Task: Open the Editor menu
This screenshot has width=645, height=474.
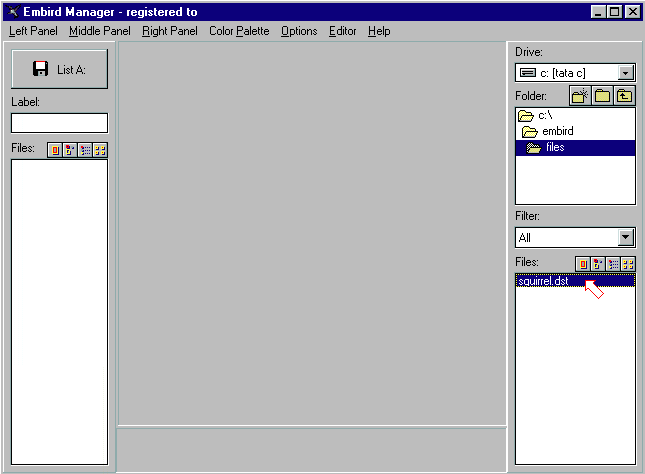Action: tap(342, 31)
